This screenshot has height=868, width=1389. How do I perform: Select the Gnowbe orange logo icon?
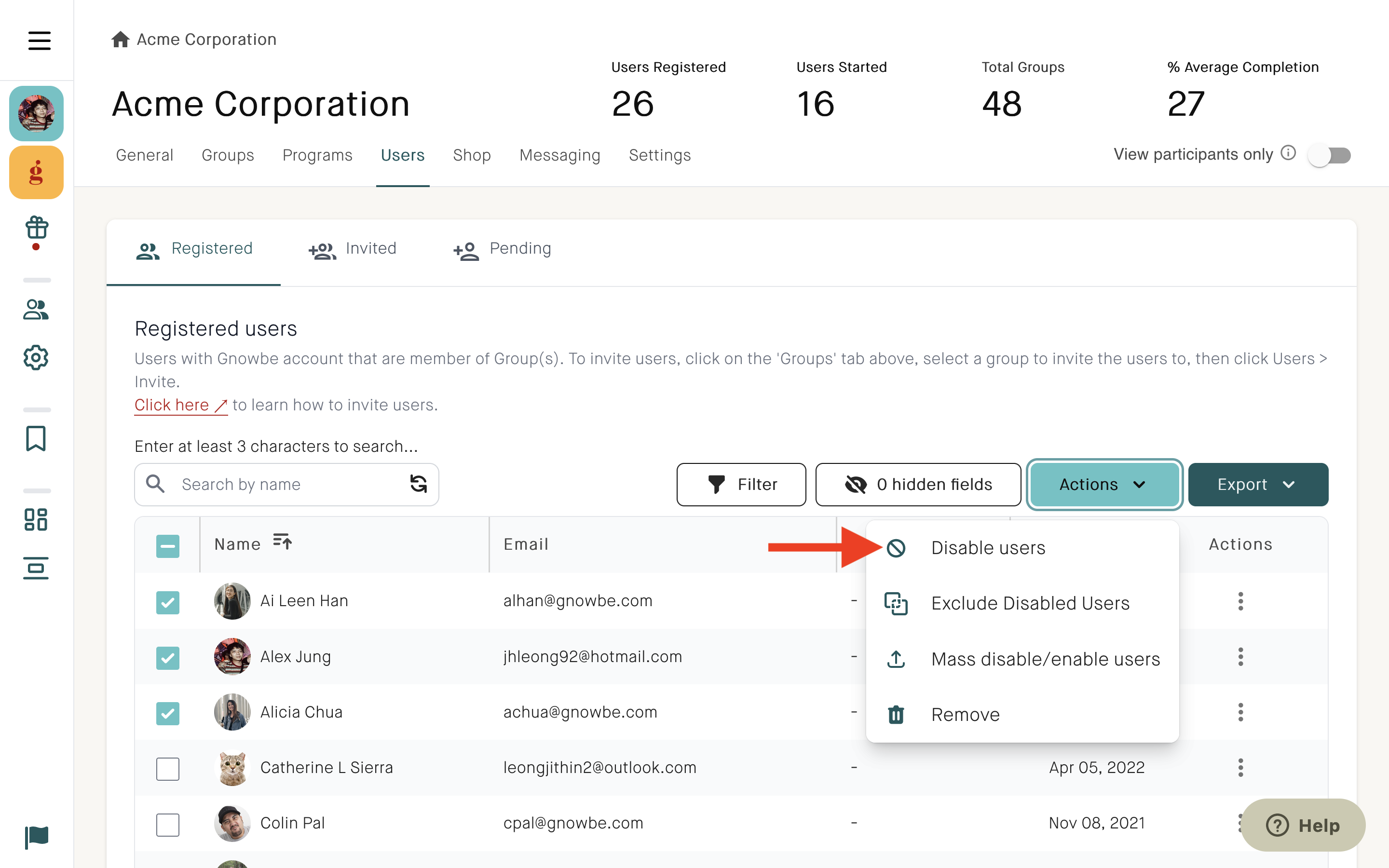(36, 172)
